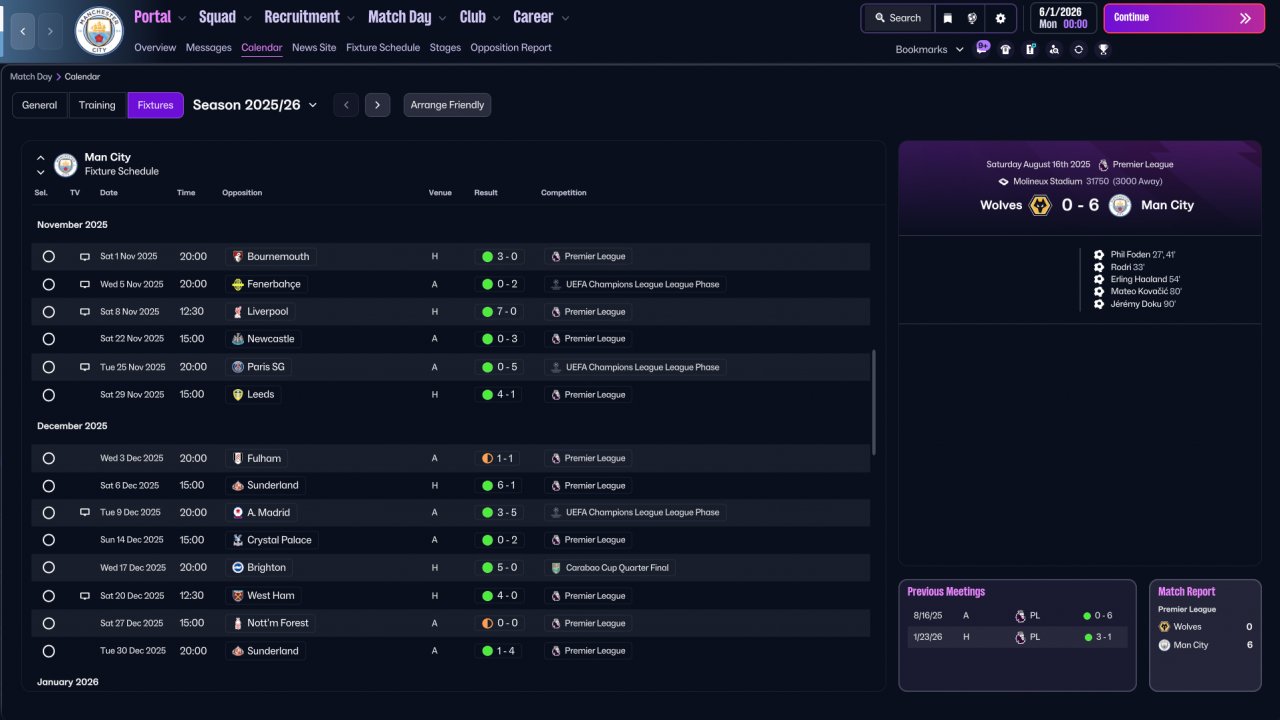Open the Match Report panel
Screen dimensions: 1280x720
(1205, 635)
